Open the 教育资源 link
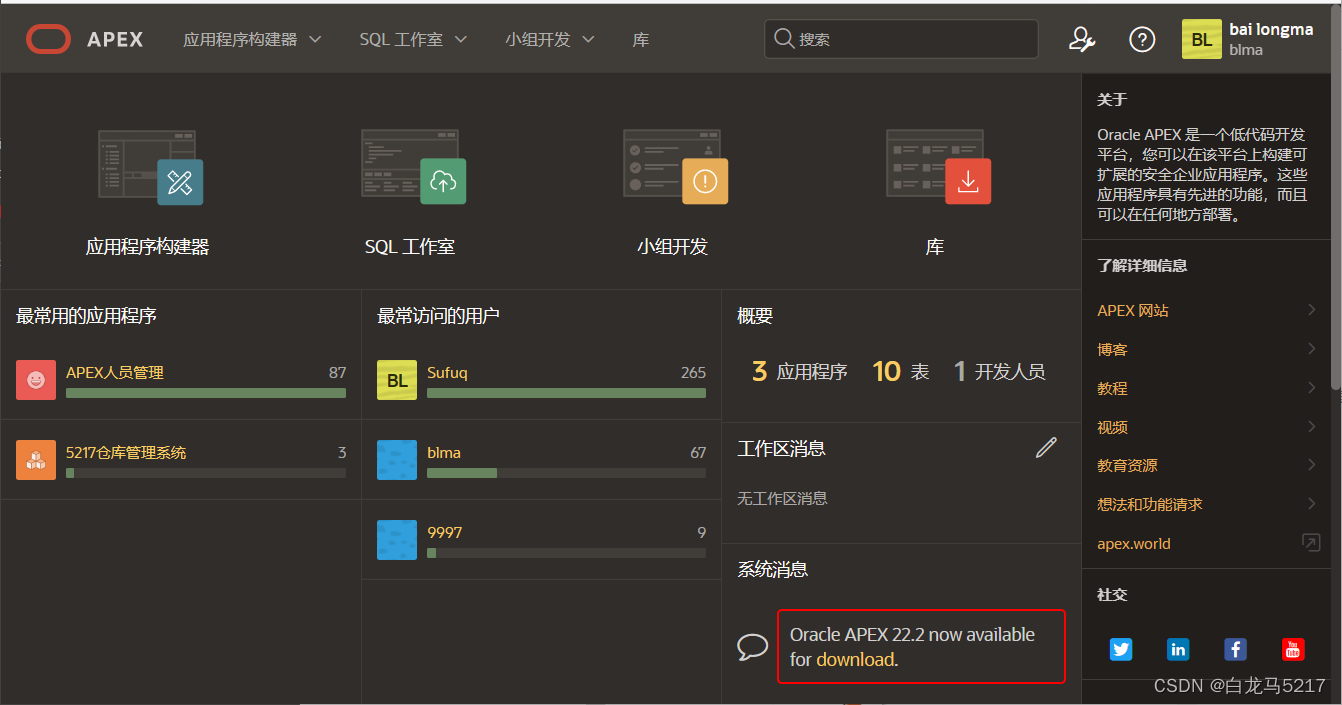Image resolution: width=1342 pixels, height=705 pixels. pos(1127,465)
